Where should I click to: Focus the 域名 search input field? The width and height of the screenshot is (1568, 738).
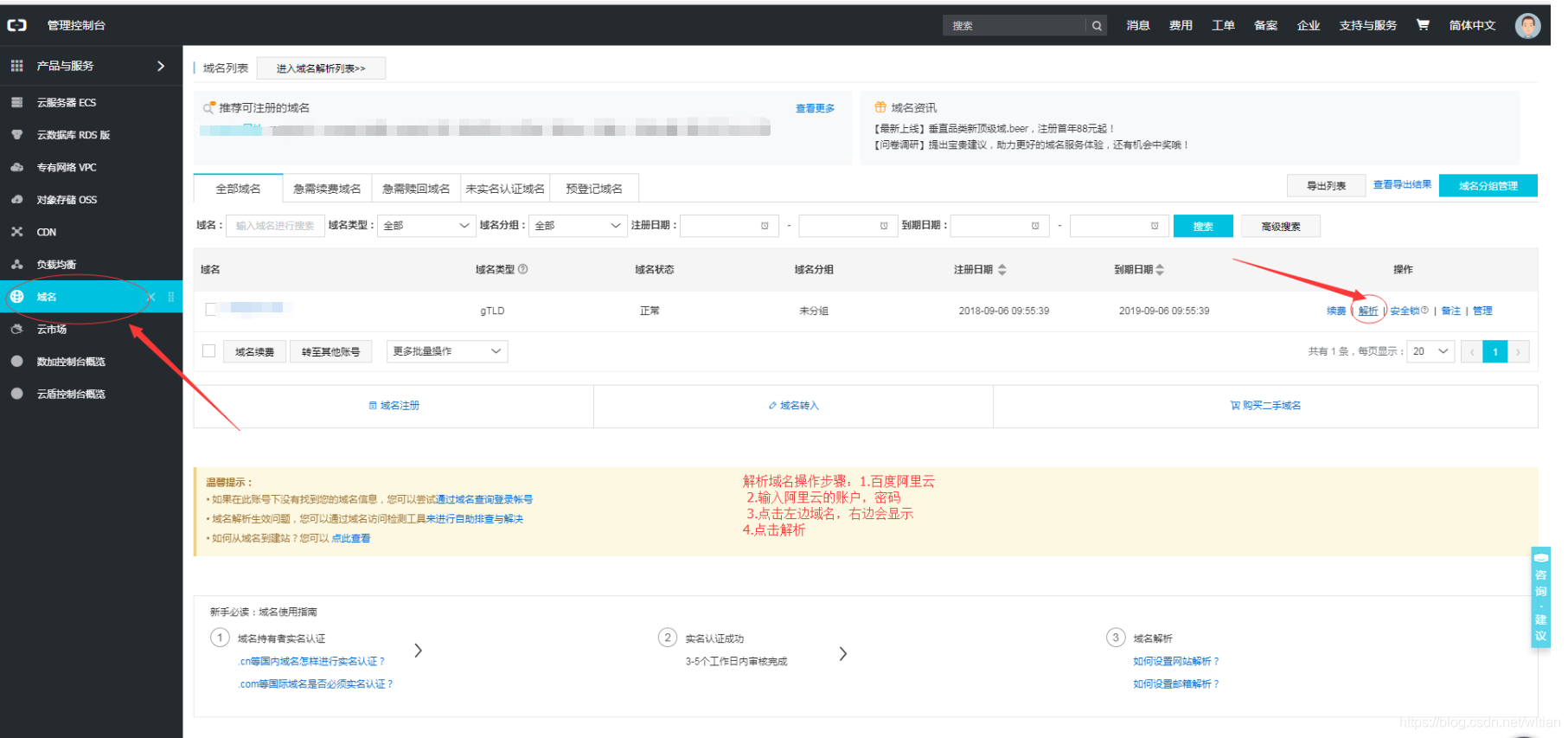click(x=275, y=226)
